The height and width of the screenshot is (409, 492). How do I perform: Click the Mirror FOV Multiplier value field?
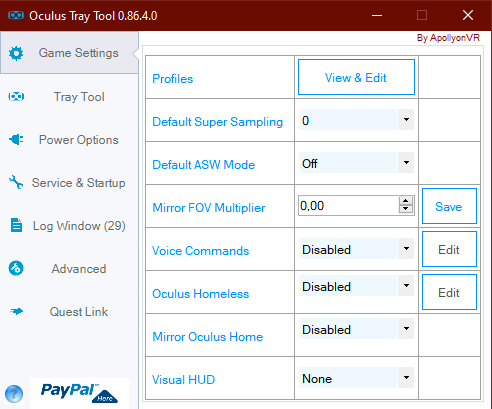[348, 205]
